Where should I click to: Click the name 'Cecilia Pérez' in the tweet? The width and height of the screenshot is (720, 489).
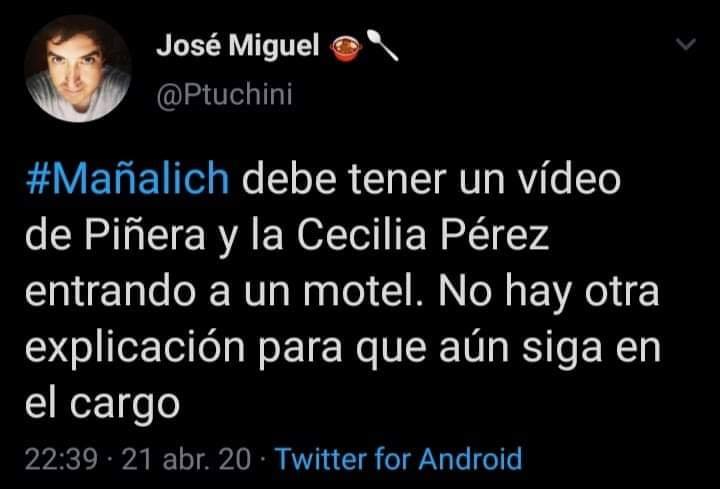[423, 236]
